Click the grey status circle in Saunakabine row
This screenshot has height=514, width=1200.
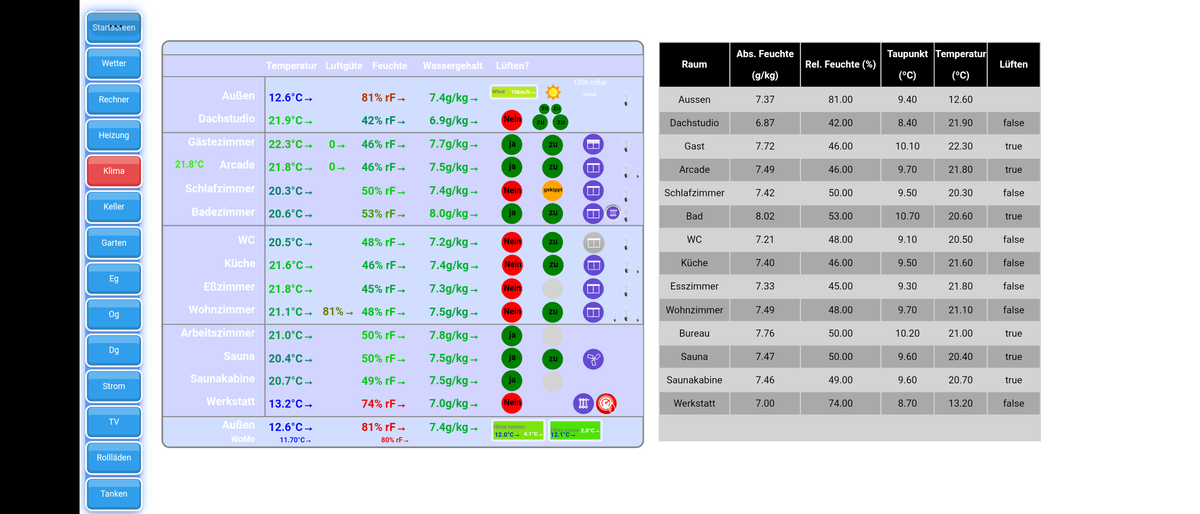click(552, 381)
